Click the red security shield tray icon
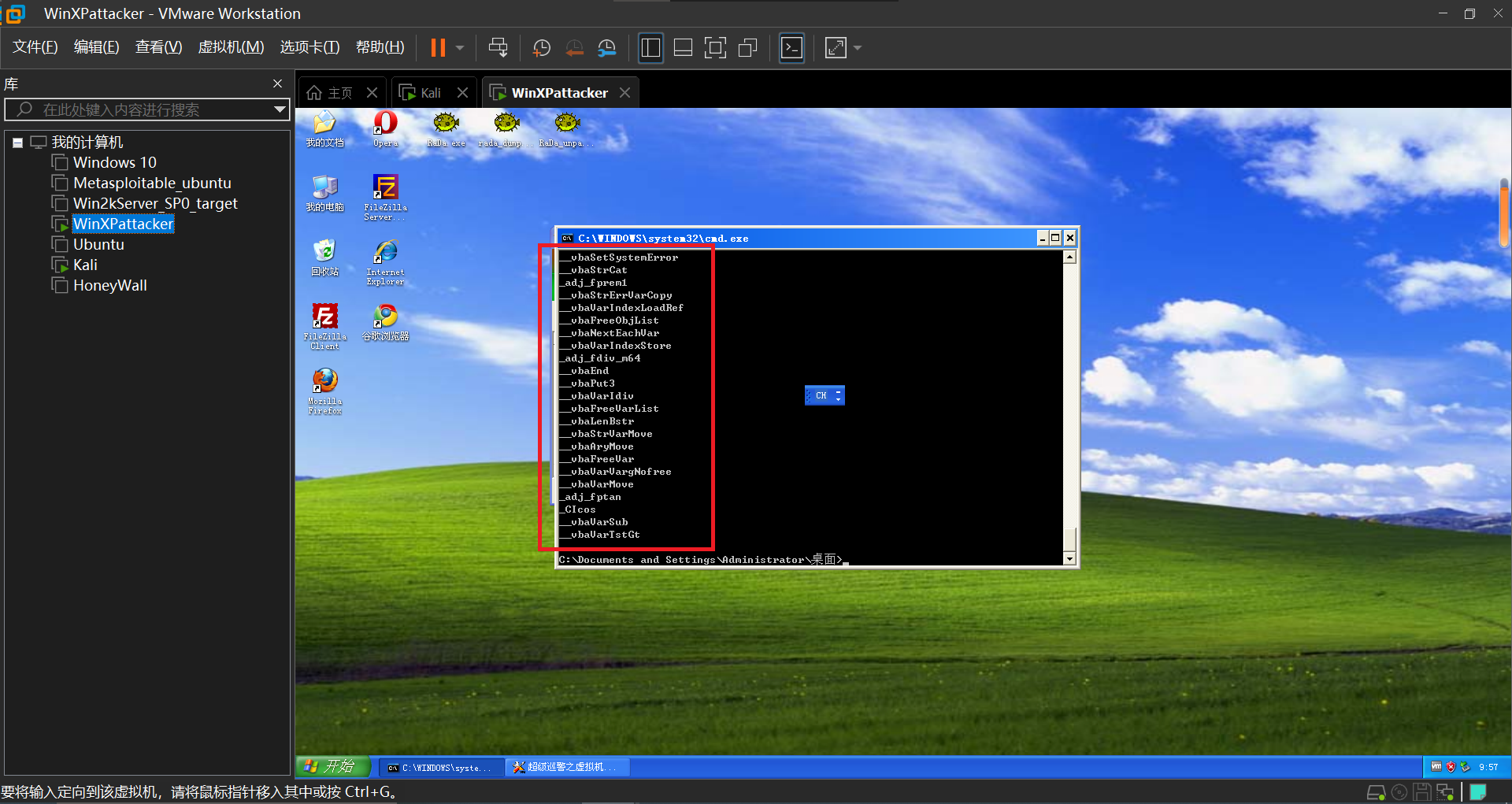The image size is (1512, 804). pyautogui.click(x=1451, y=766)
